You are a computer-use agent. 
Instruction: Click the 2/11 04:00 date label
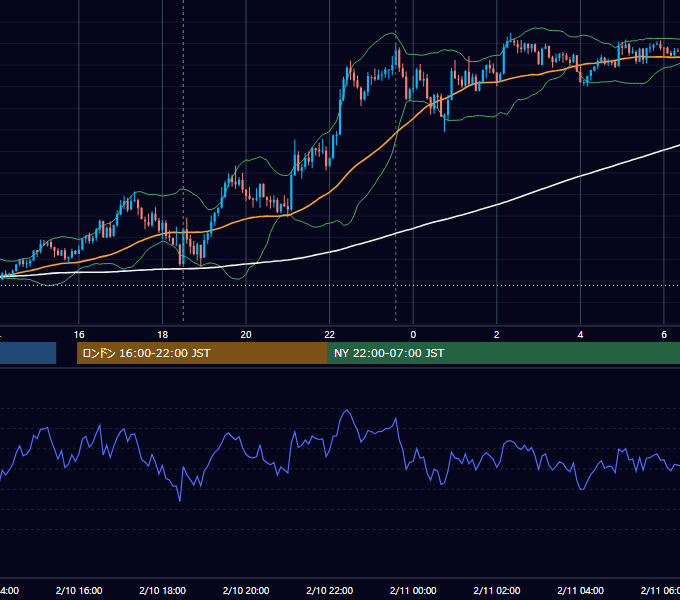click(x=580, y=590)
